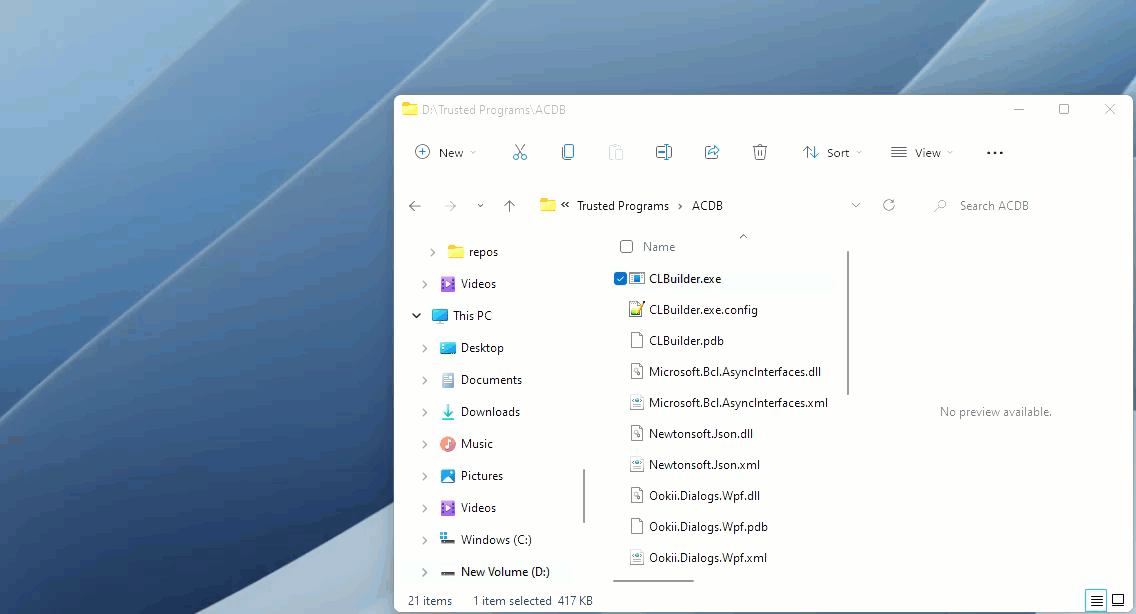Click the Paste clipboard icon
1136x614 pixels.
coord(616,152)
